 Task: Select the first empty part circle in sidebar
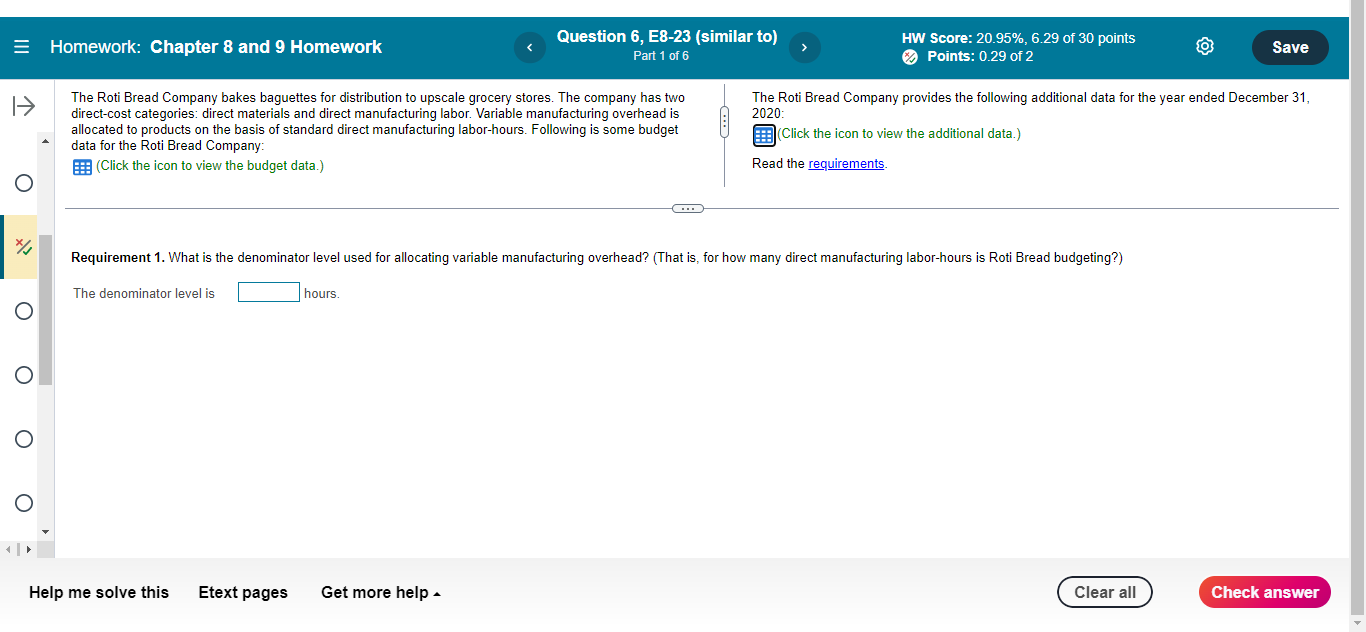click(21, 183)
